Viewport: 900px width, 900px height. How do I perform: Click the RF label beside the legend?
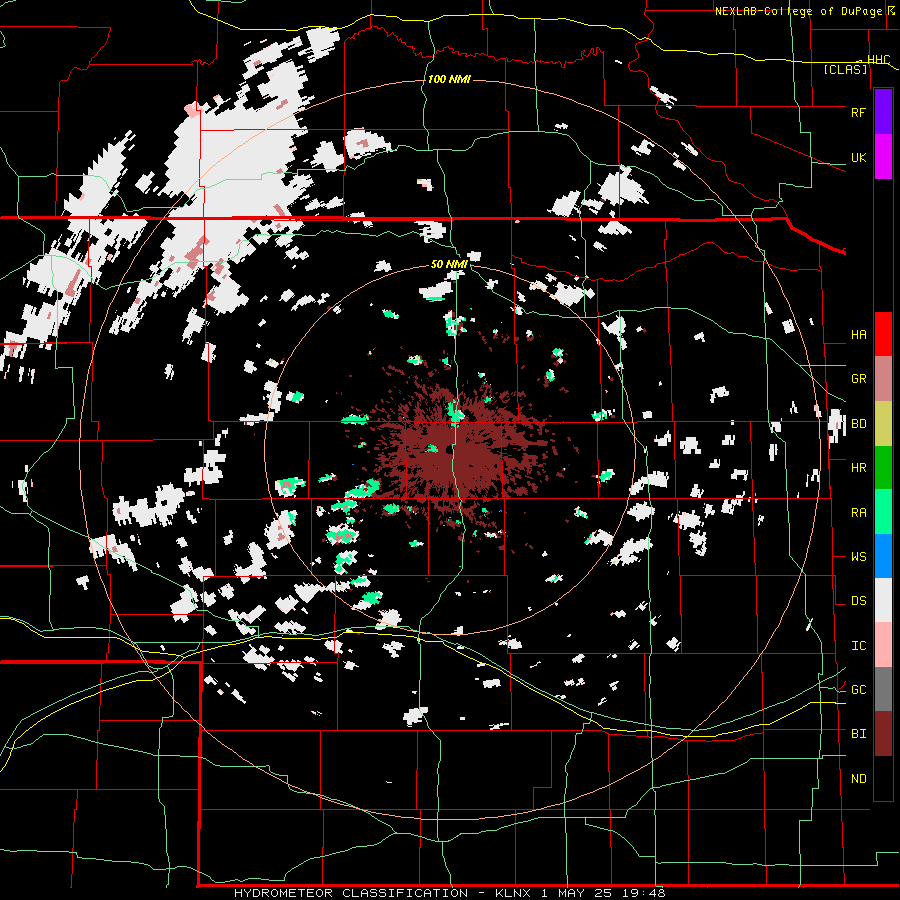(858, 112)
